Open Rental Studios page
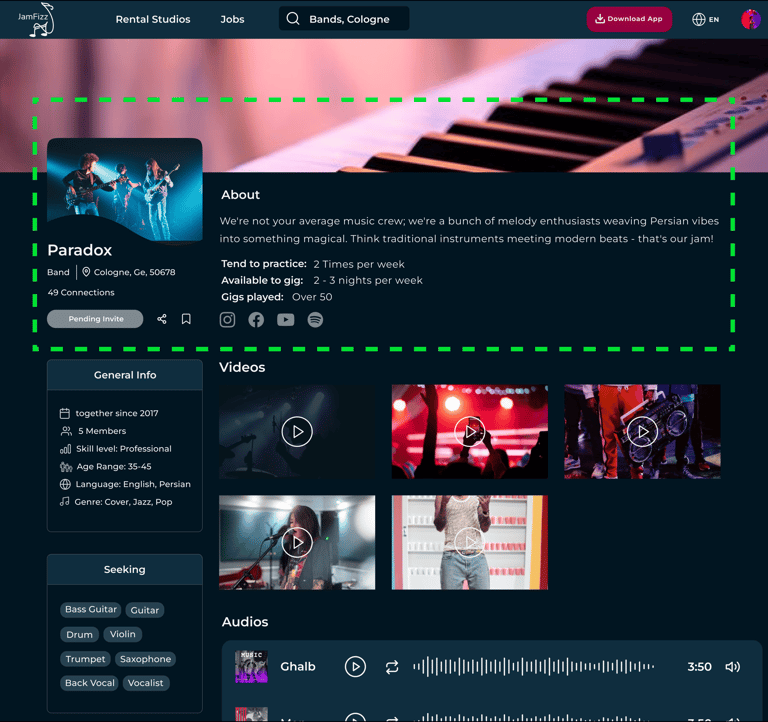The width and height of the screenshot is (768, 722). 153,19
